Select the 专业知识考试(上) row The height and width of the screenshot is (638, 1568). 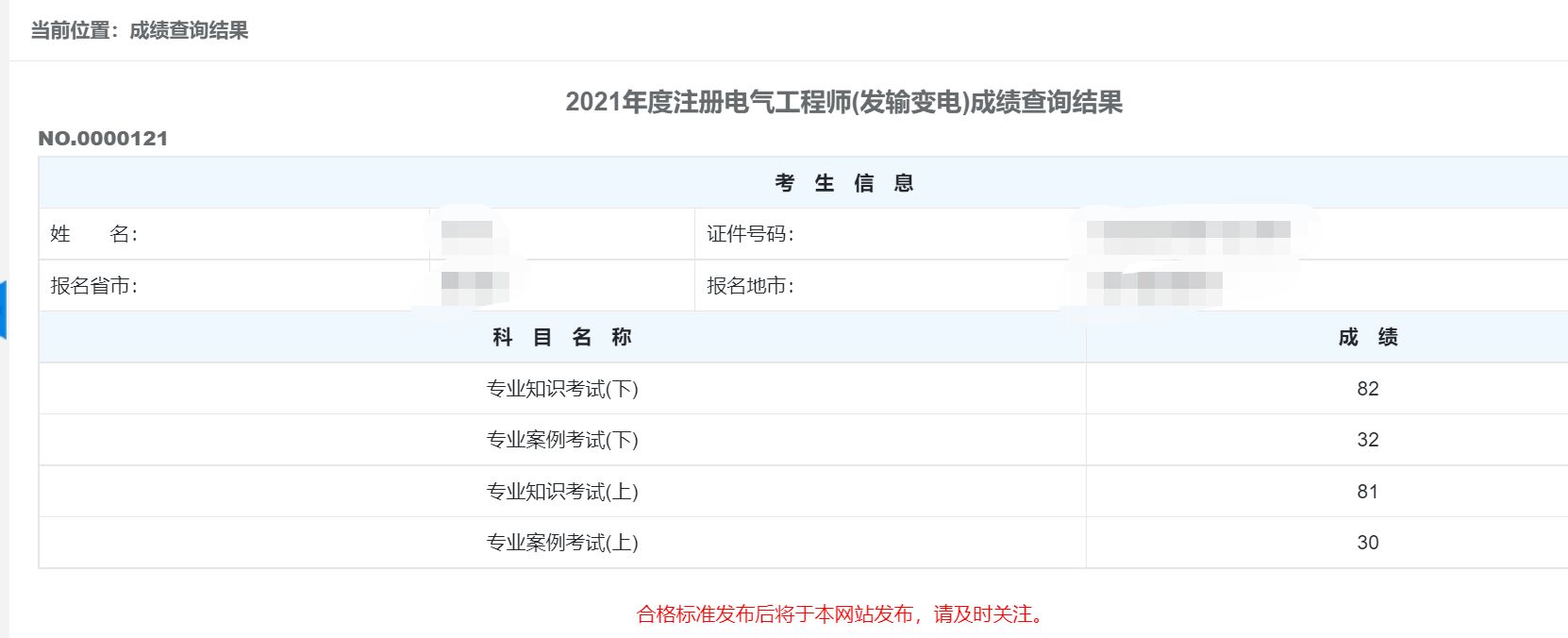tap(803, 492)
